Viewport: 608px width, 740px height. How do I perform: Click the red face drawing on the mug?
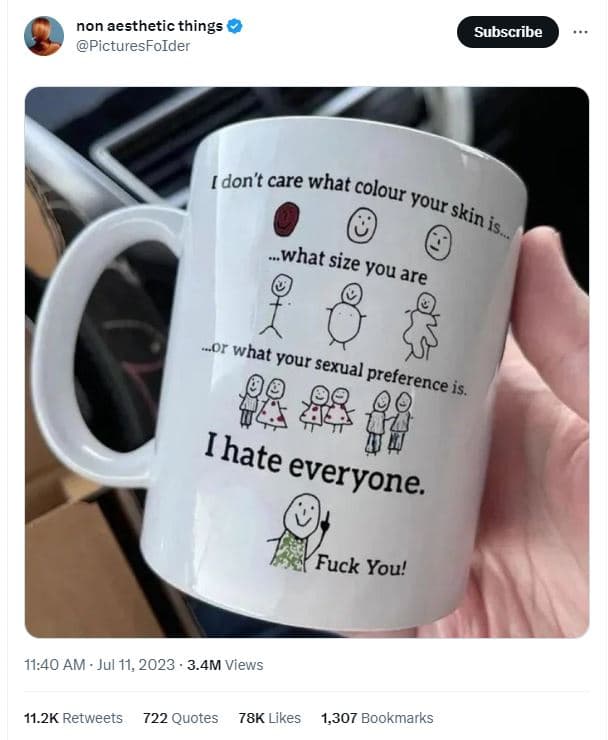tap(288, 218)
